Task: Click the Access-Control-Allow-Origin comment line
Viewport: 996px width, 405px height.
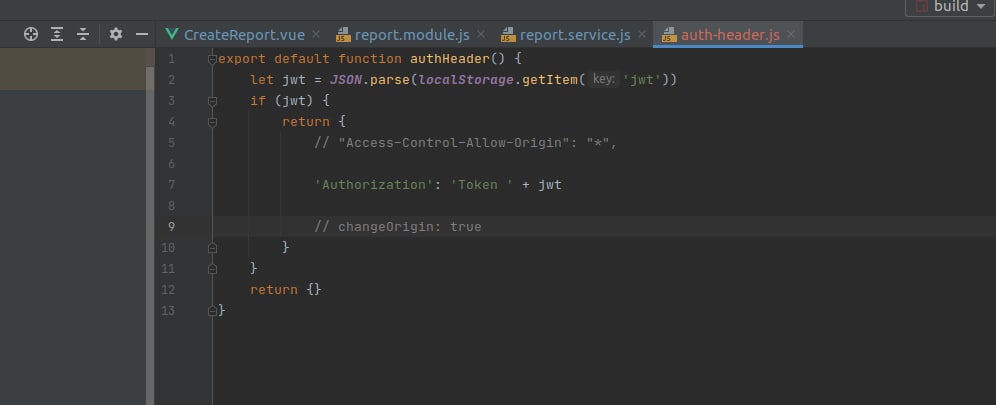Action: coord(466,143)
